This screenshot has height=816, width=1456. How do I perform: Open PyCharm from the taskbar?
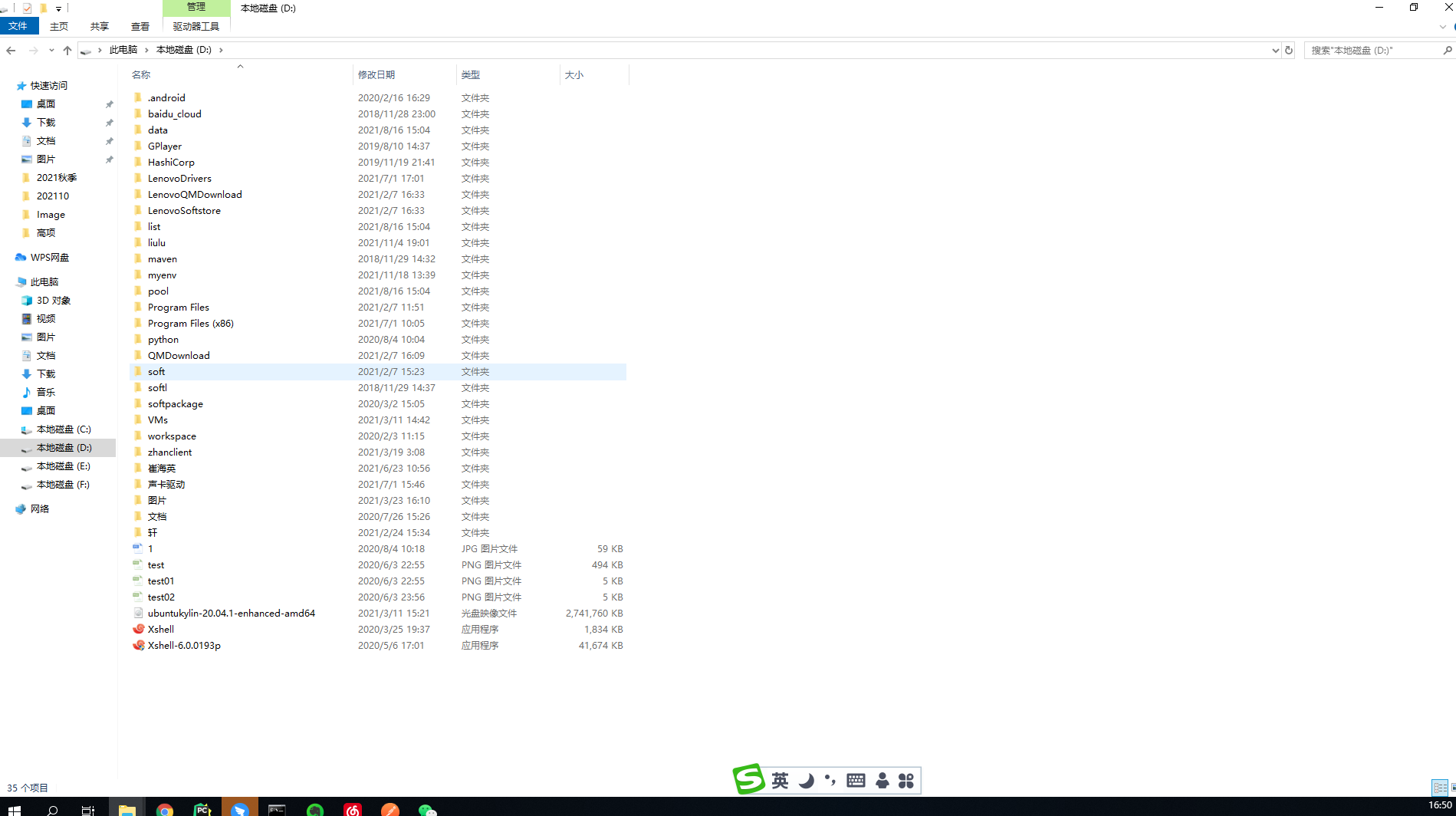click(x=202, y=809)
